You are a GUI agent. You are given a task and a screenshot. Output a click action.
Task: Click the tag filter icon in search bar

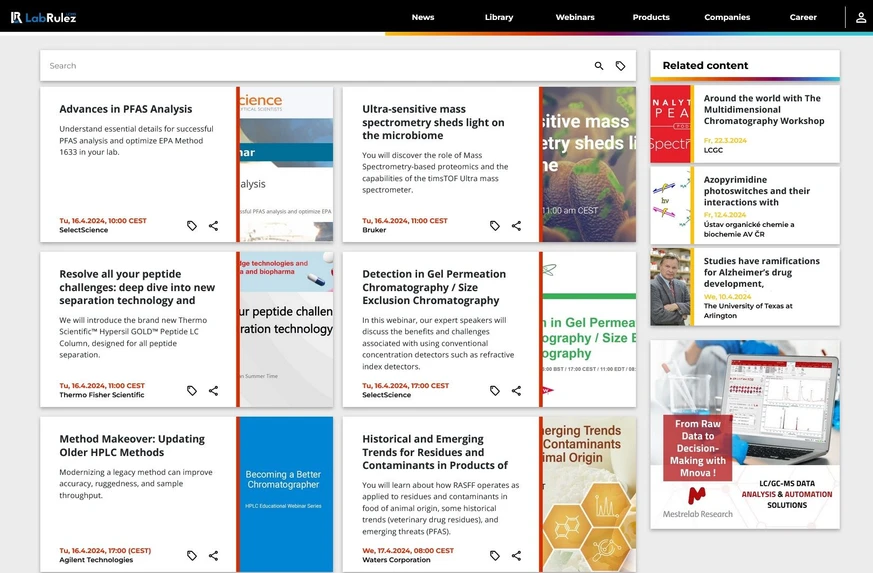point(620,66)
